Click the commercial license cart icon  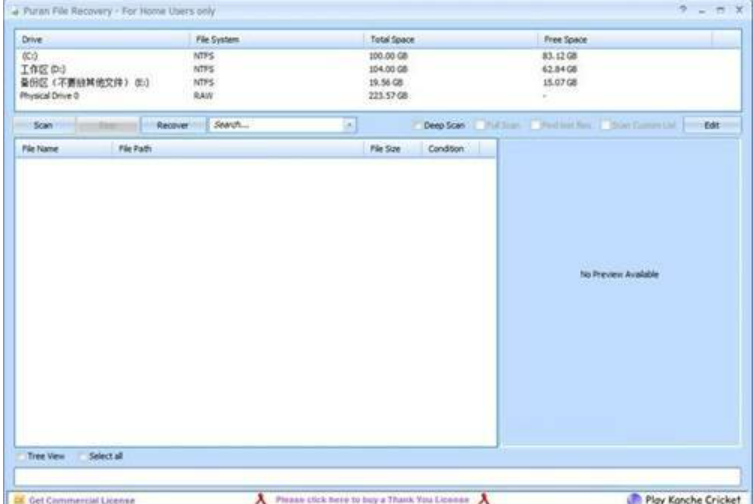pyautogui.click(x=19, y=500)
